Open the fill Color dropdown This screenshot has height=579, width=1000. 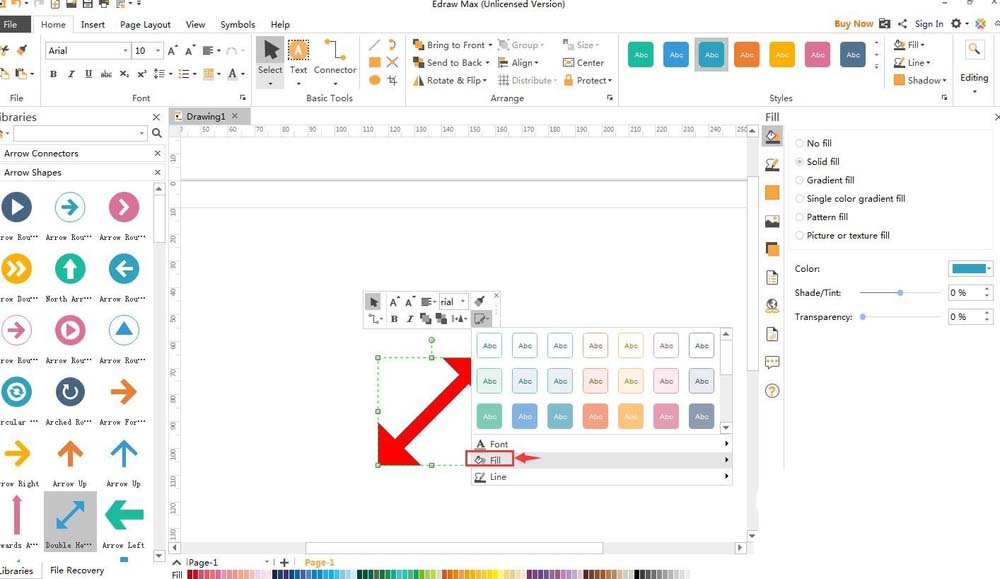pyautogui.click(x=970, y=269)
